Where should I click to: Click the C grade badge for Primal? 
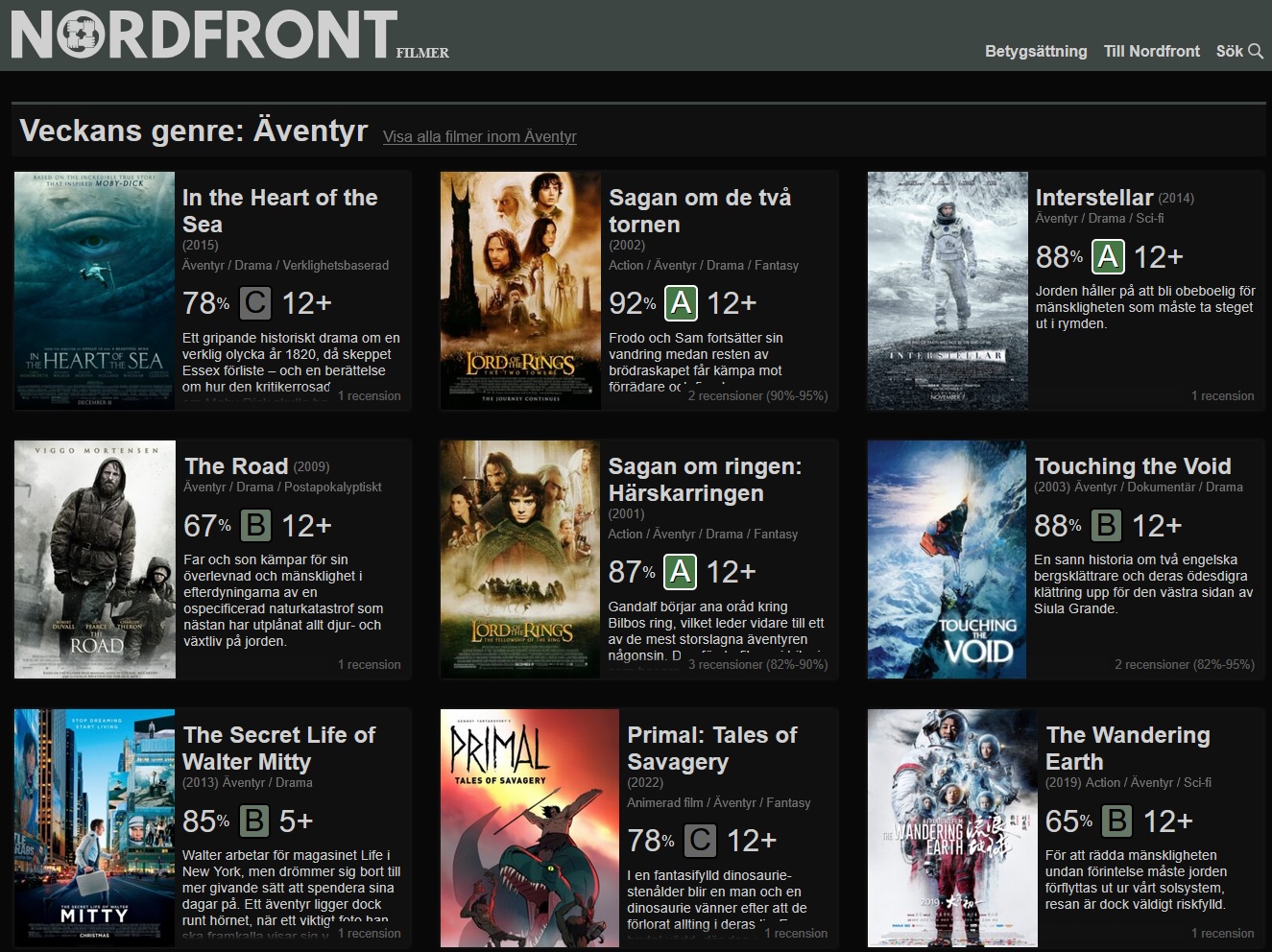pos(700,841)
